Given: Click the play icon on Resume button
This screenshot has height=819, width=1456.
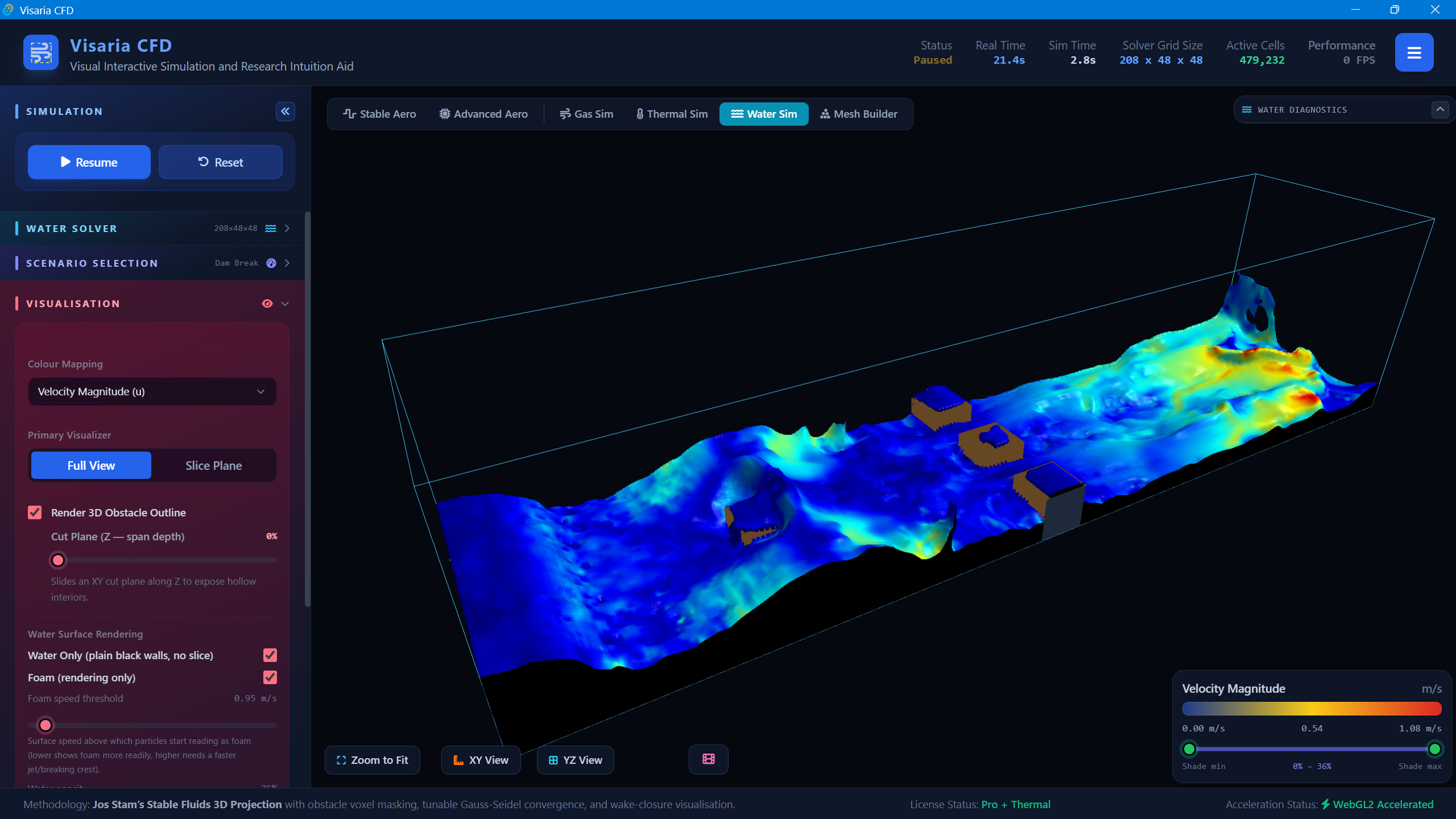Looking at the screenshot, I should pyautogui.click(x=65, y=162).
